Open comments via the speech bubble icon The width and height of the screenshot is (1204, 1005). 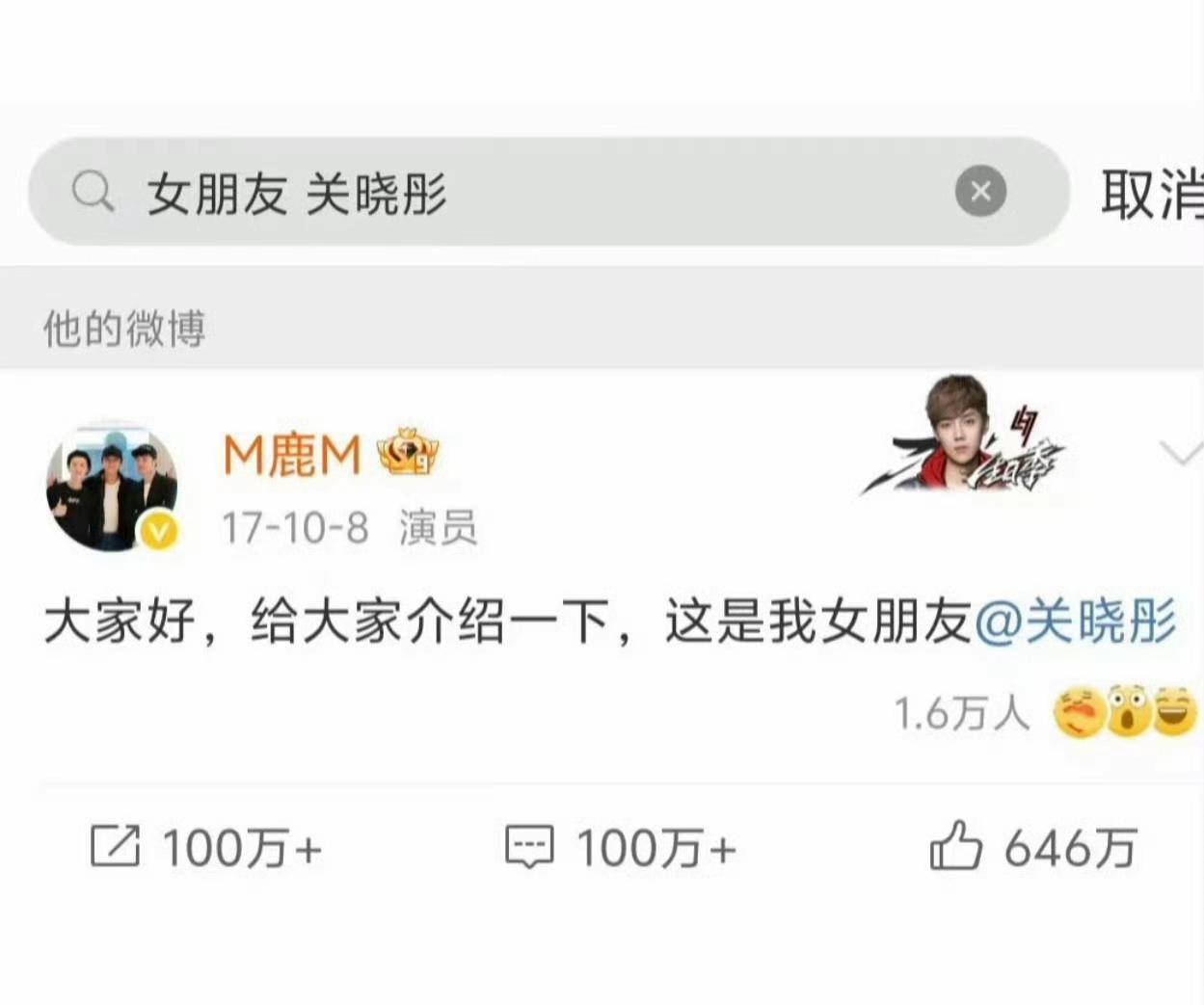click(529, 847)
